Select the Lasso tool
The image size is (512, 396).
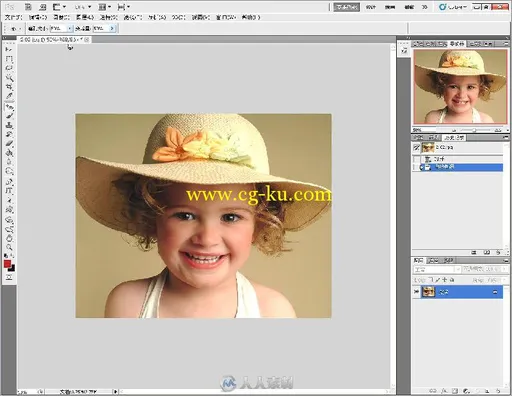click(x=9, y=68)
